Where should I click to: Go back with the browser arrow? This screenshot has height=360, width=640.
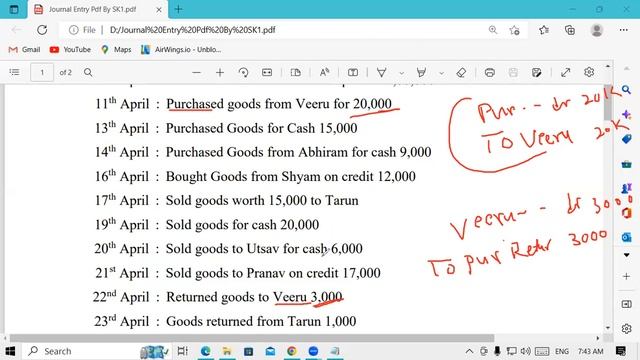click(16, 30)
